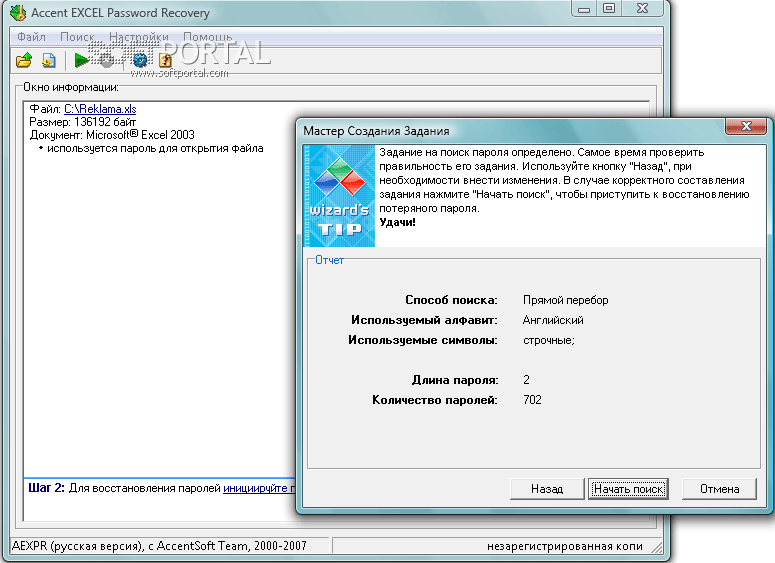Click the 'Мастер Создания Задания' dialog title bar
The height and width of the screenshot is (563, 775).
(x=512, y=130)
